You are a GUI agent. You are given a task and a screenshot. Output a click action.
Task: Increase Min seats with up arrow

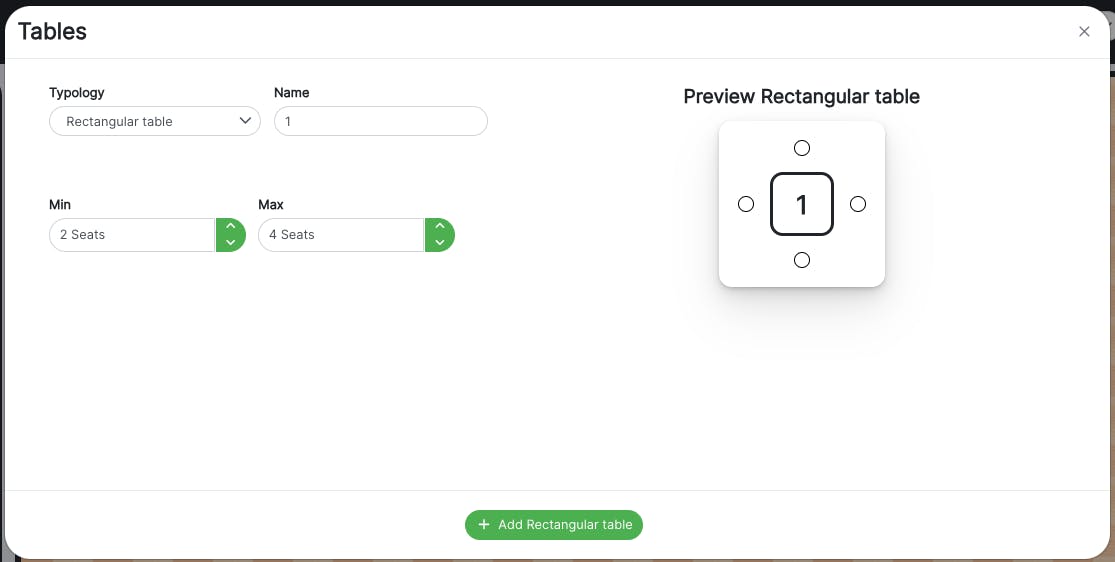[x=231, y=227]
